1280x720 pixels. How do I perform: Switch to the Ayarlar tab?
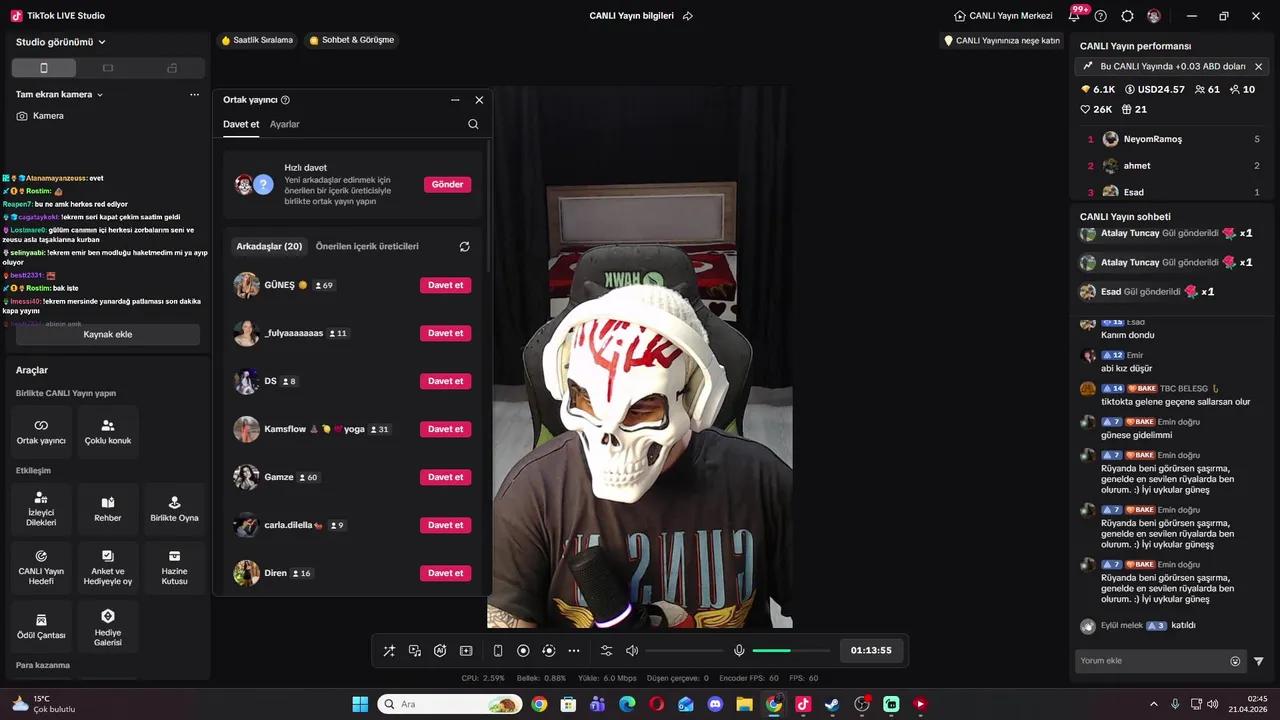pos(284,124)
